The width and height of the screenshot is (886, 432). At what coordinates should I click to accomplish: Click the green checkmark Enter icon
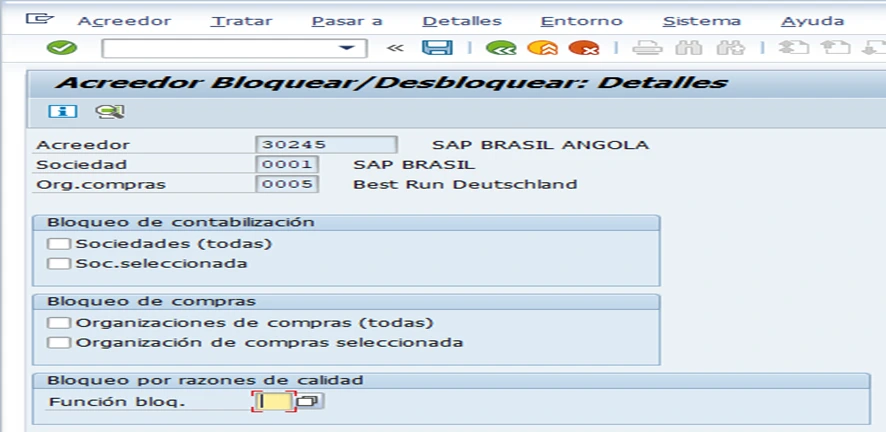62,48
